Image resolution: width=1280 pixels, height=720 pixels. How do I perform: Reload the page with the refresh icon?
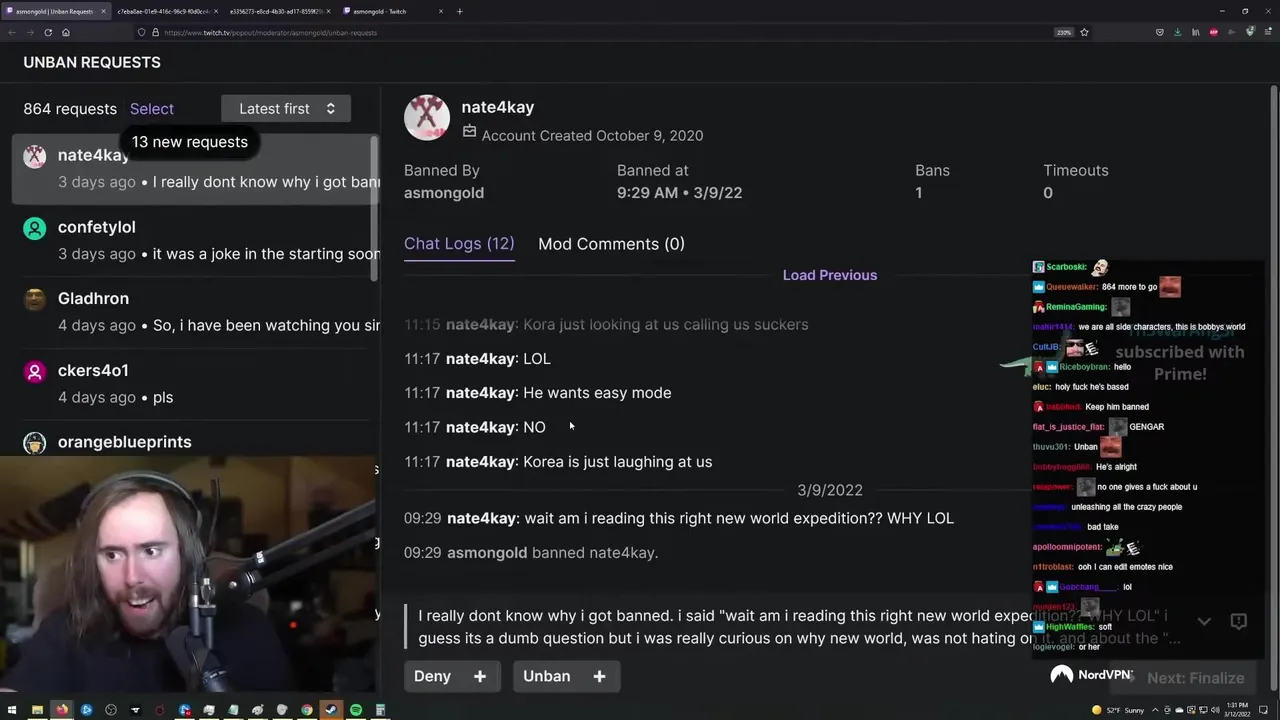tap(47, 32)
